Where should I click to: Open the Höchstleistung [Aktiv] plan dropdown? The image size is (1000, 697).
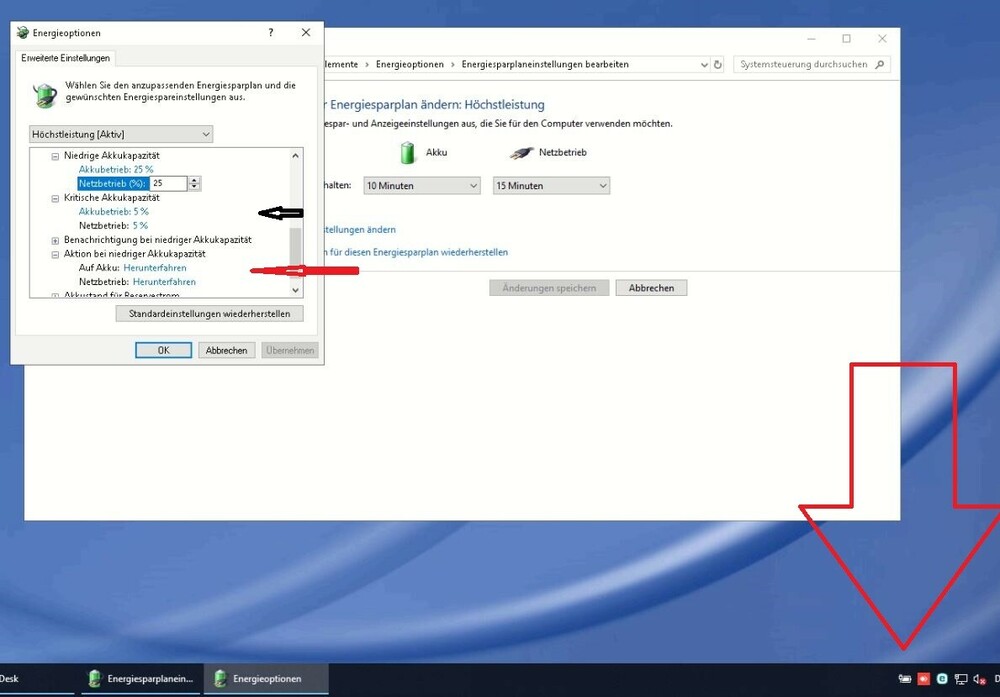pyautogui.click(x=121, y=134)
